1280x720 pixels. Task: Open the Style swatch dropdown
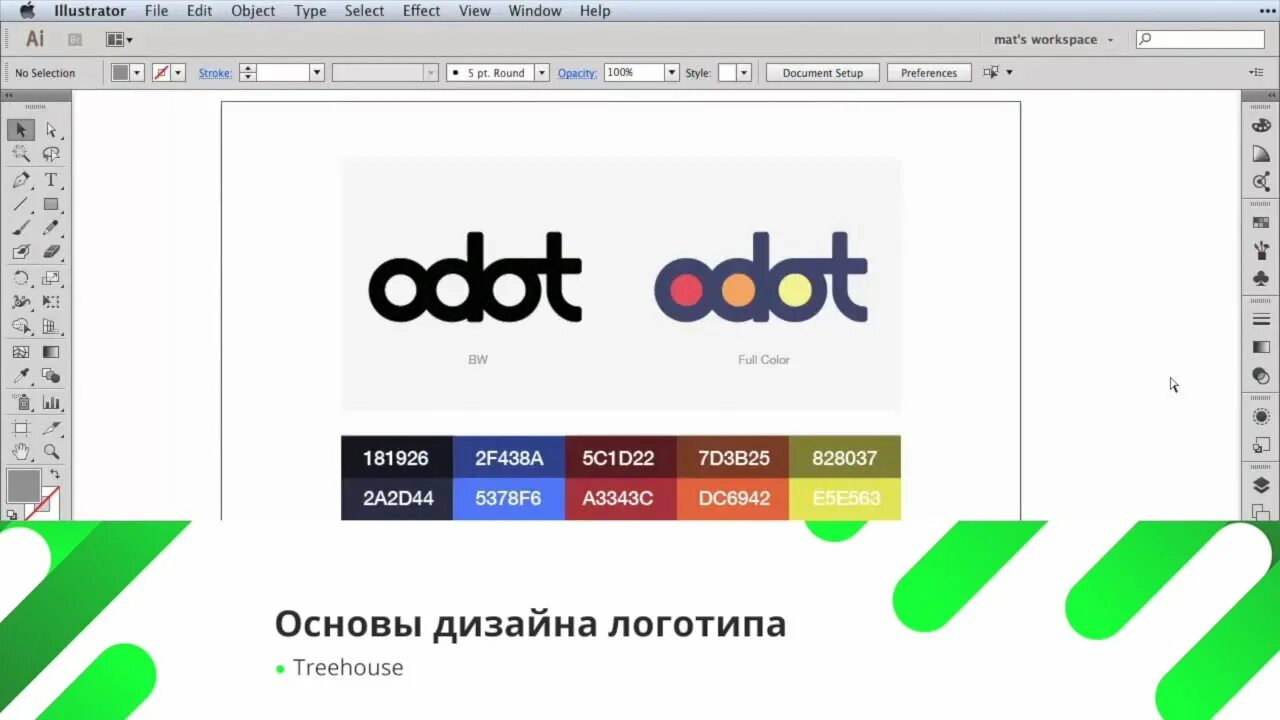click(744, 73)
